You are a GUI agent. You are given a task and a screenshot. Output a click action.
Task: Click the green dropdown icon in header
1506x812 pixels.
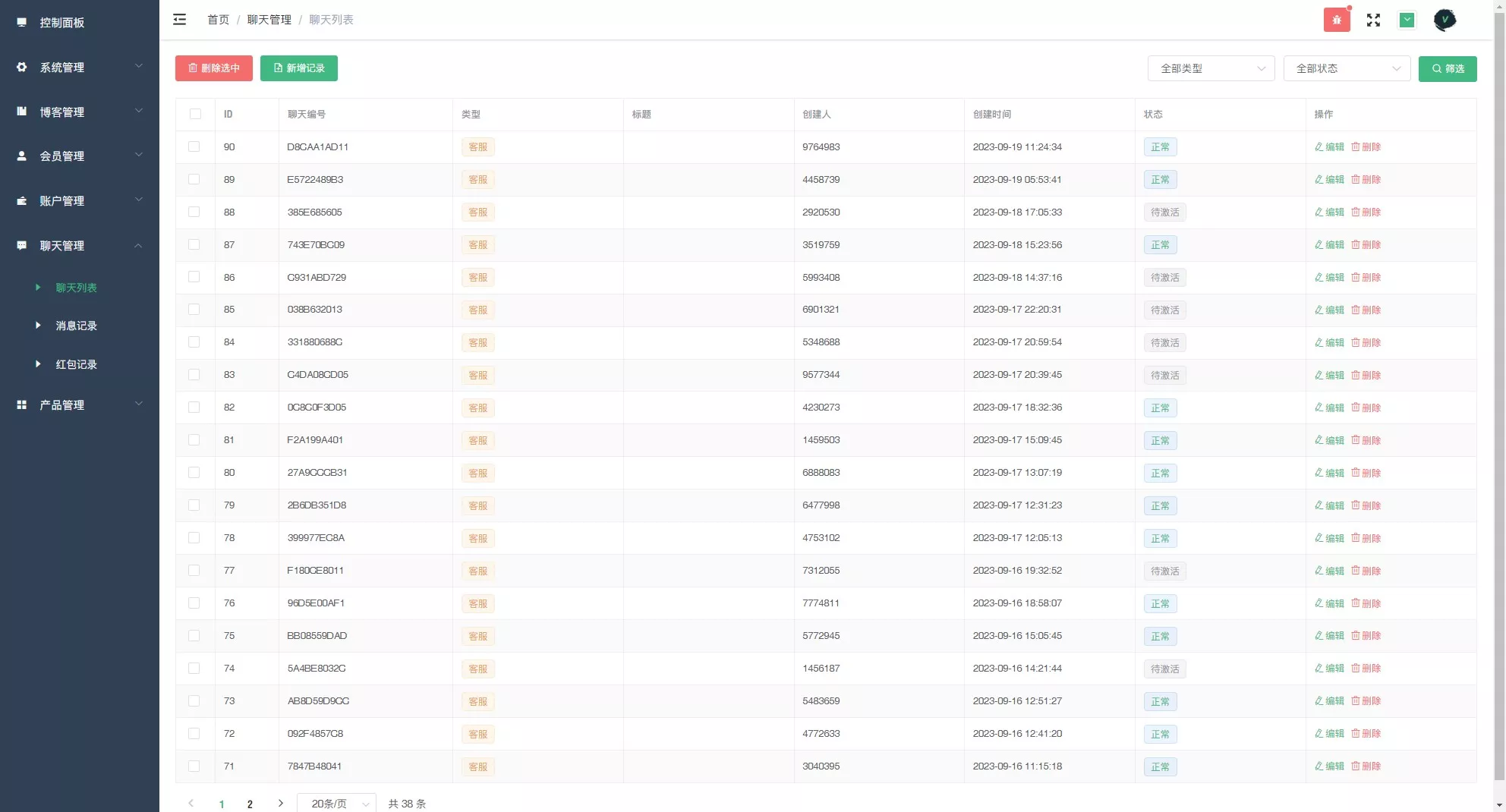1407,20
